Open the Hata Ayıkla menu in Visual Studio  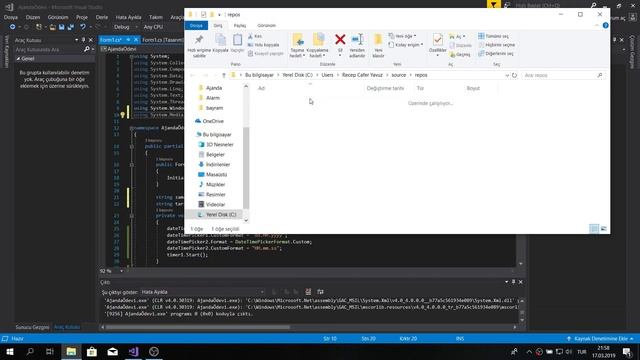128,17
